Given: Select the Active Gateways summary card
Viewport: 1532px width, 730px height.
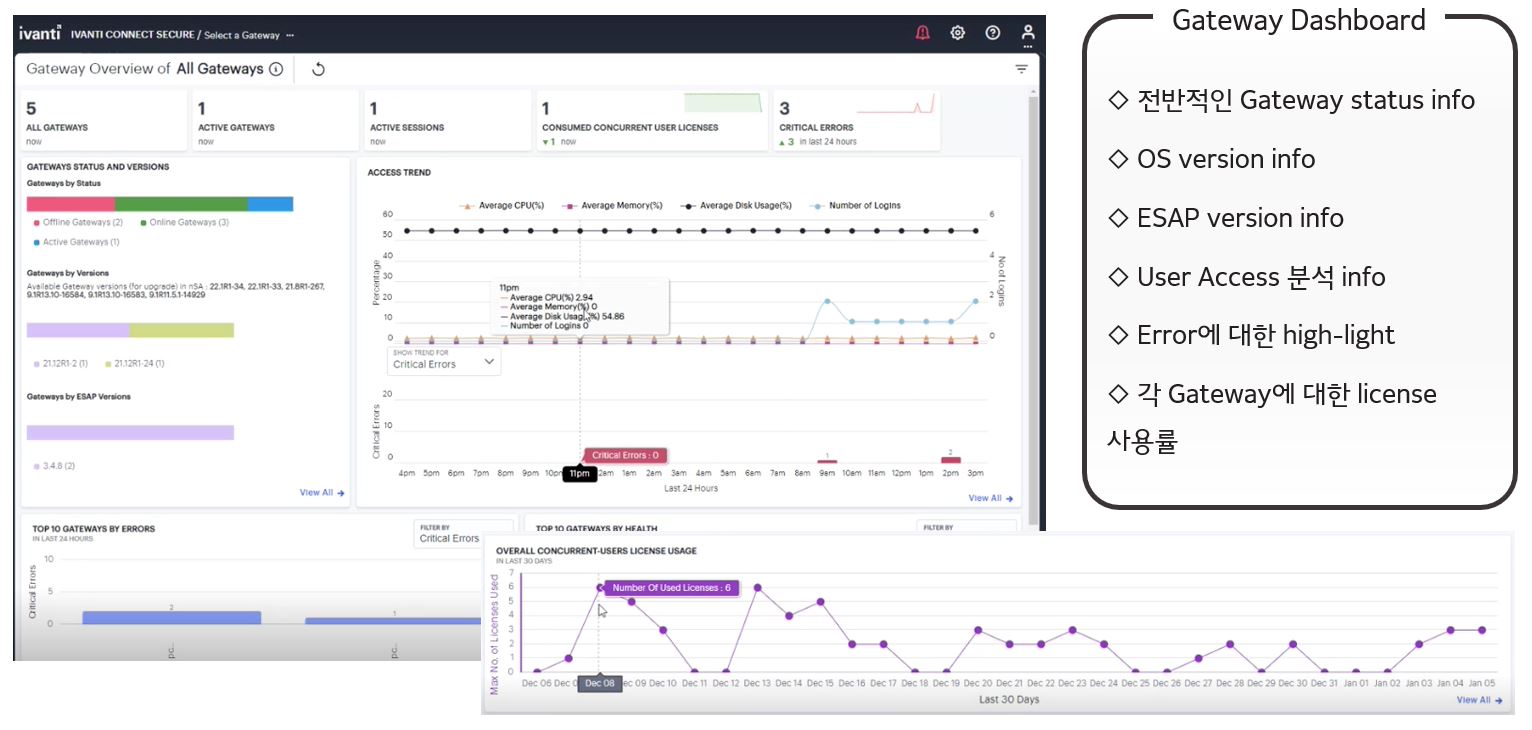Looking at the screenshot, I should point(275,120).
